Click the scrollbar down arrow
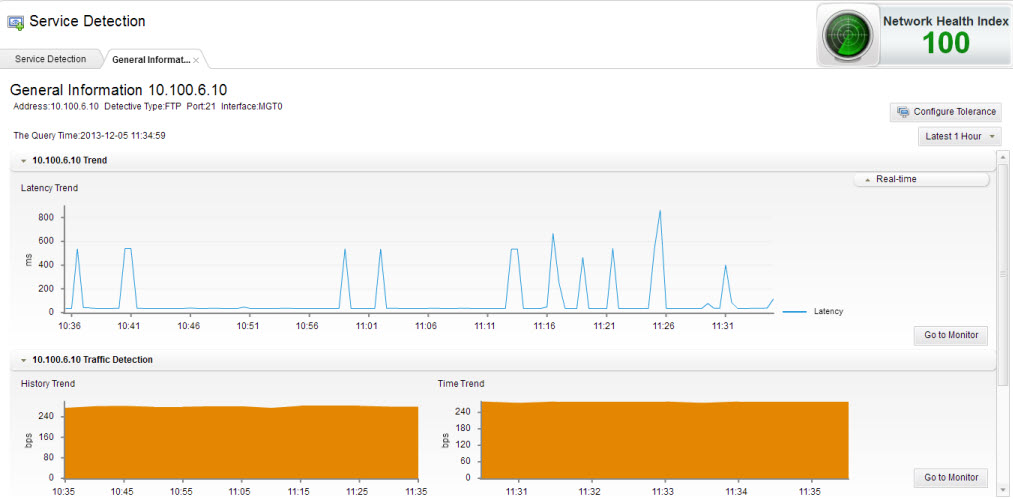 tap(1003, 491)
